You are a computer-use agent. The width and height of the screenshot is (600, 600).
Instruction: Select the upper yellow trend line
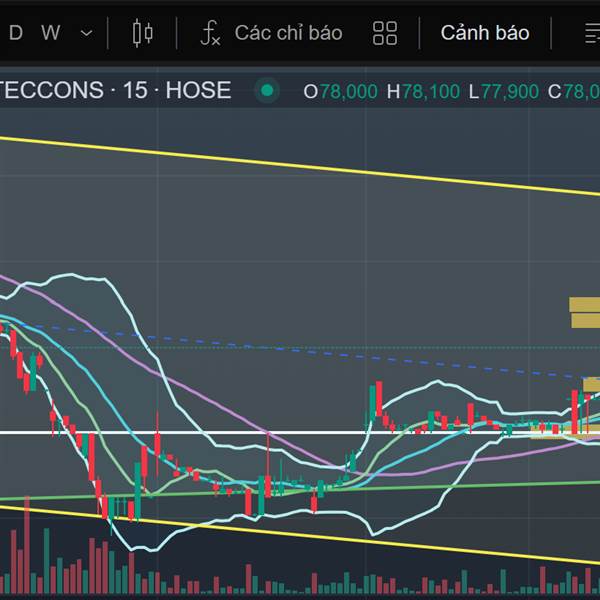click(x=298, y=166)
